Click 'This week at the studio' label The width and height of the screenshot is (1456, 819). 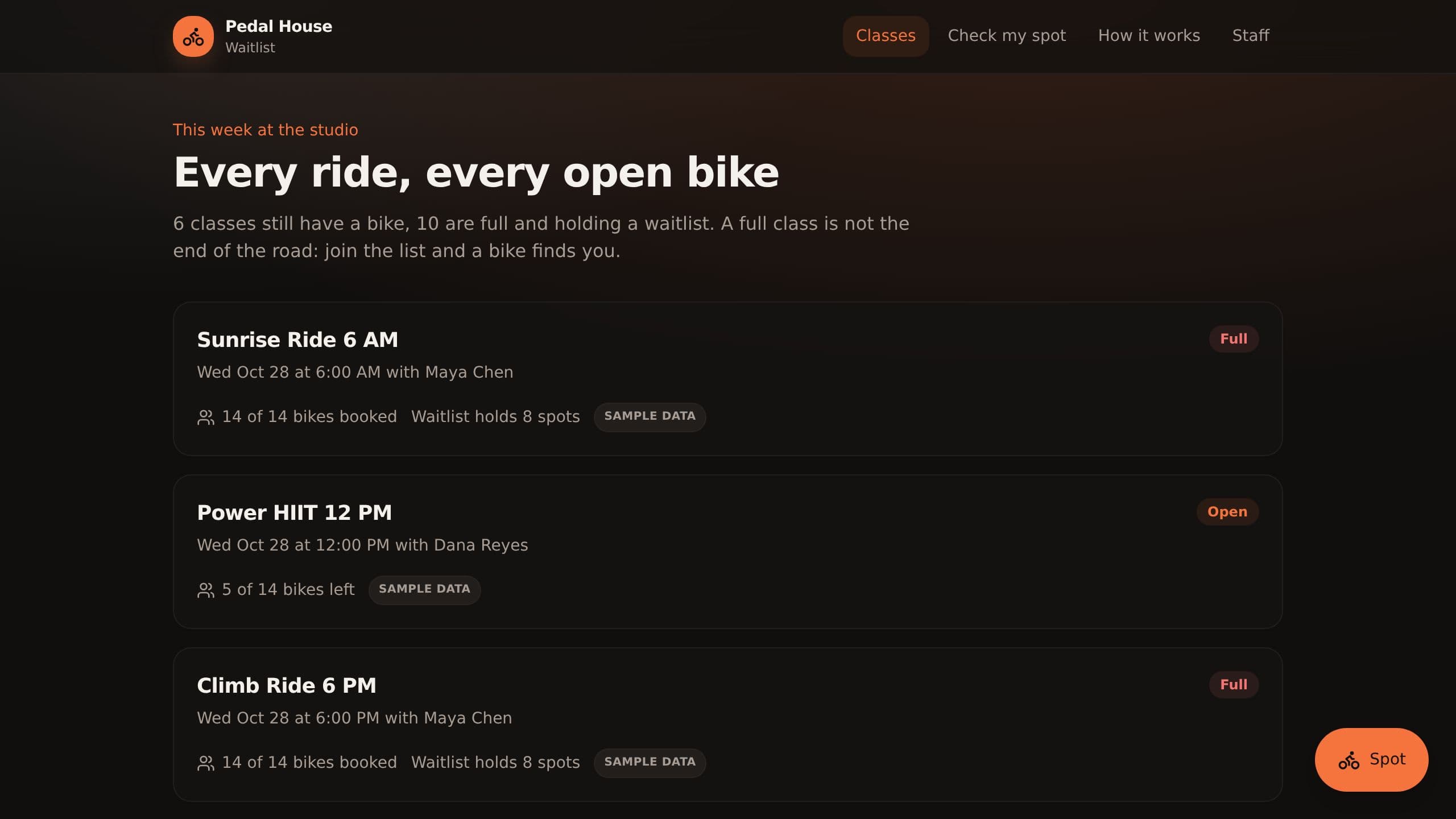click(x=265, y=130)
